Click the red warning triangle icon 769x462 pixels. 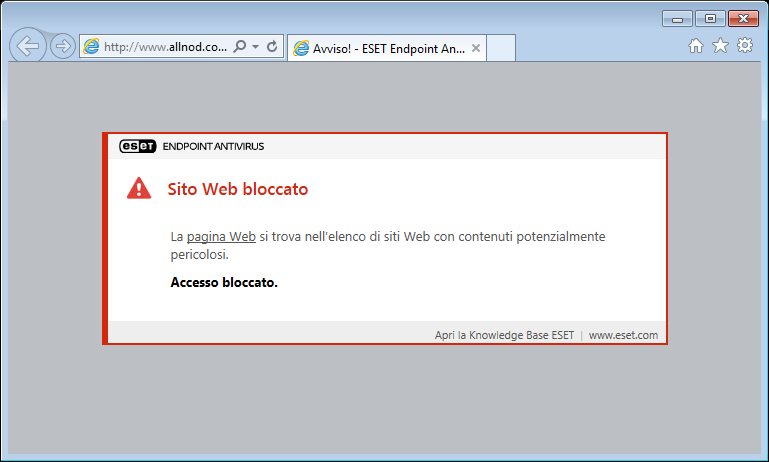click(139, 188)
